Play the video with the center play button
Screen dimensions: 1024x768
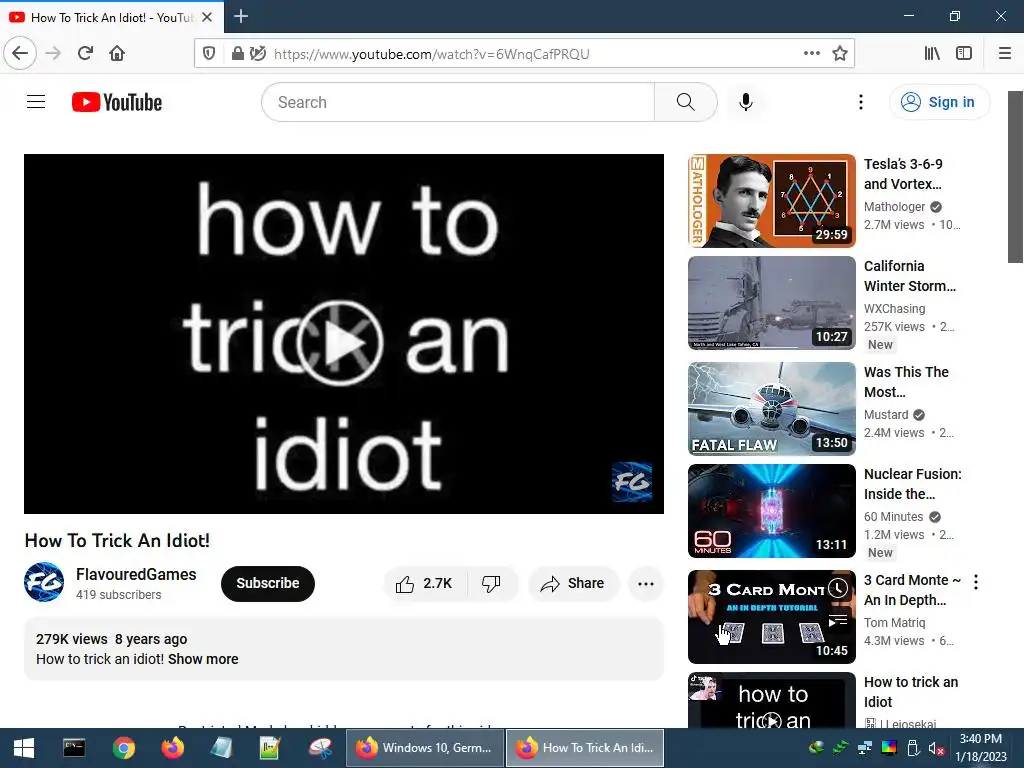click(340, 342)
